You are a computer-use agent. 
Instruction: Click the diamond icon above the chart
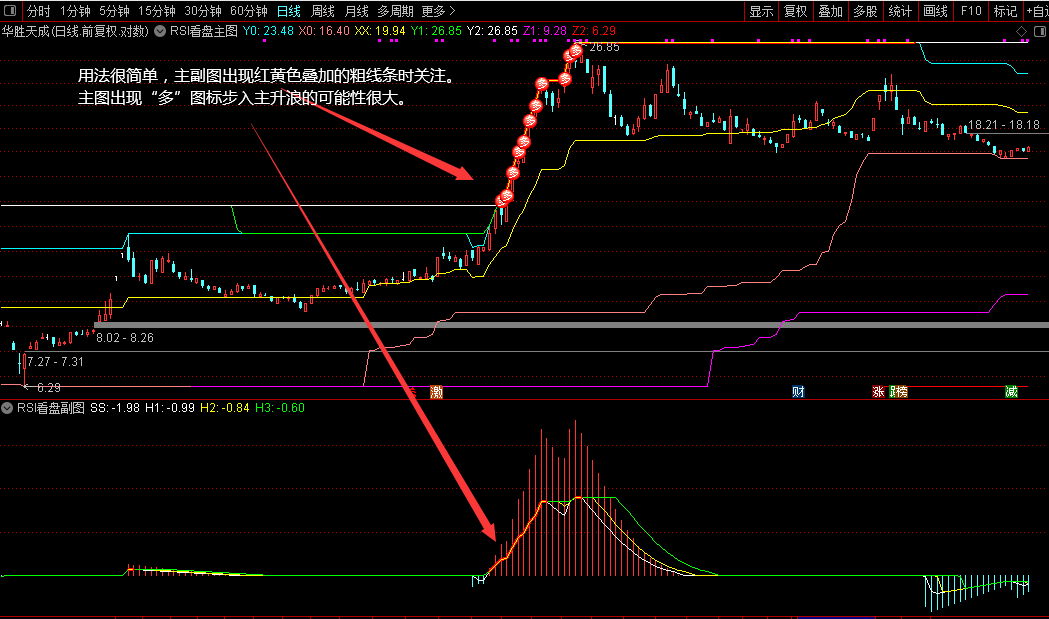pos(1022,31)
